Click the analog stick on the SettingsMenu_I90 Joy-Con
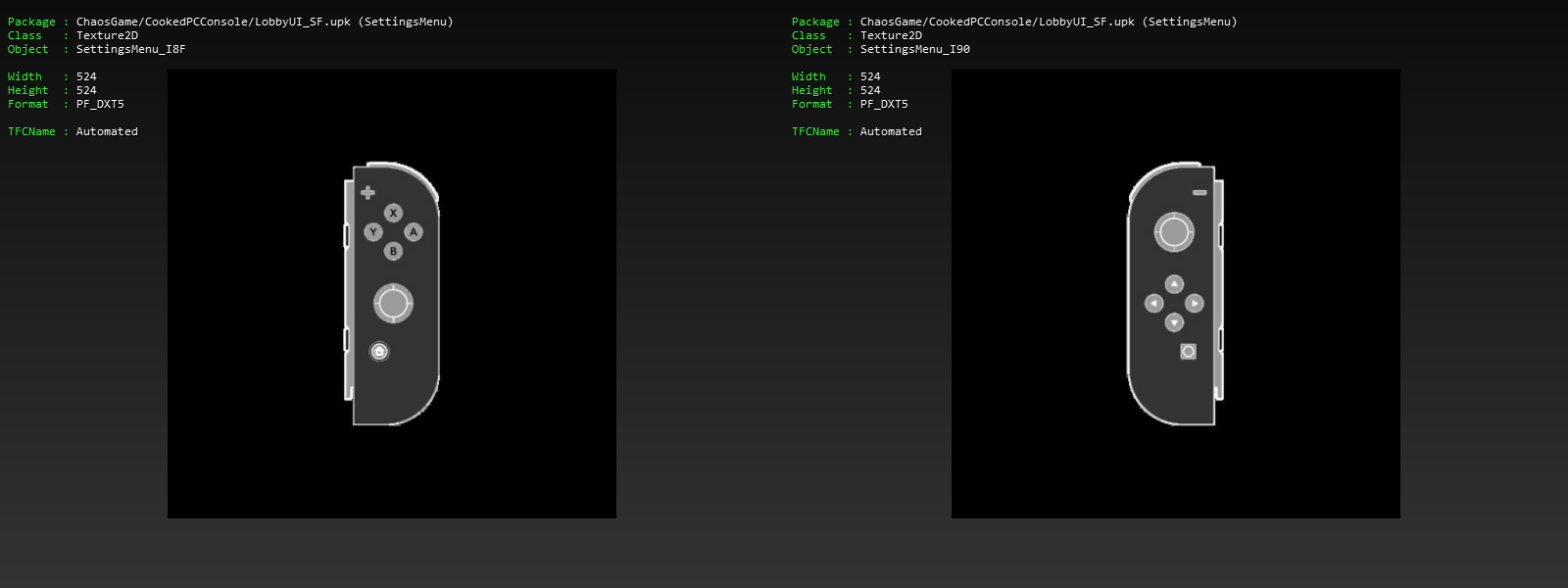This screenshot has width=1568, height=588. click(1173, 232)
